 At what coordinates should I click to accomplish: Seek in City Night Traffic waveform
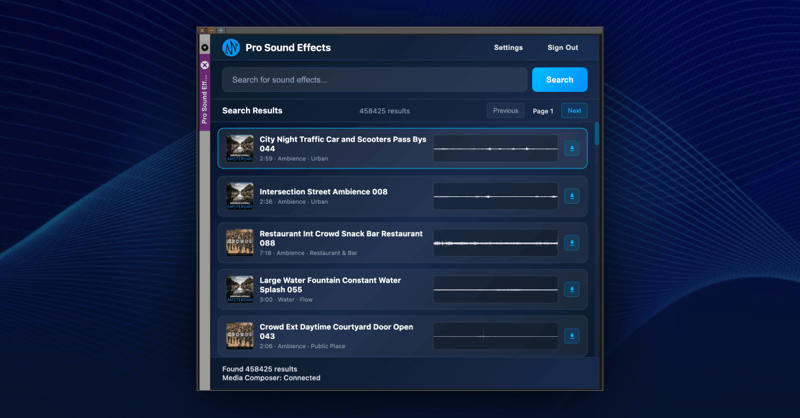tap(495, 149)
